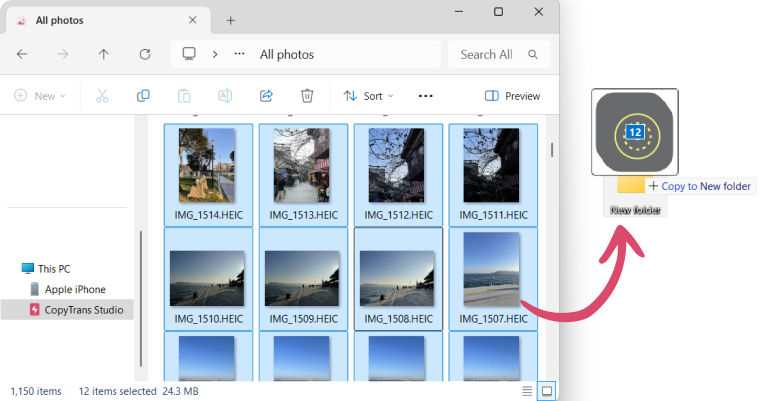Select the All photos tab
Image resolution: width=760 pixels, height=401 pixels.
(108, 20)
